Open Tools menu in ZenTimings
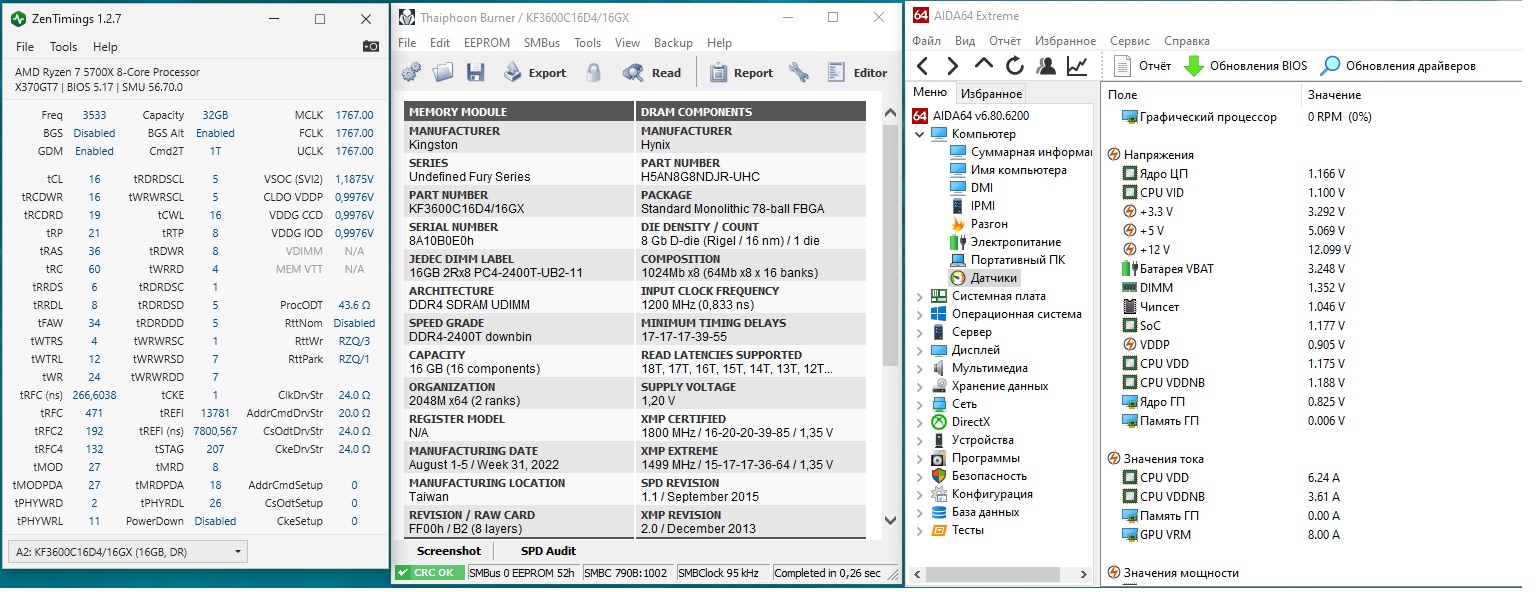 click(63, 47)
